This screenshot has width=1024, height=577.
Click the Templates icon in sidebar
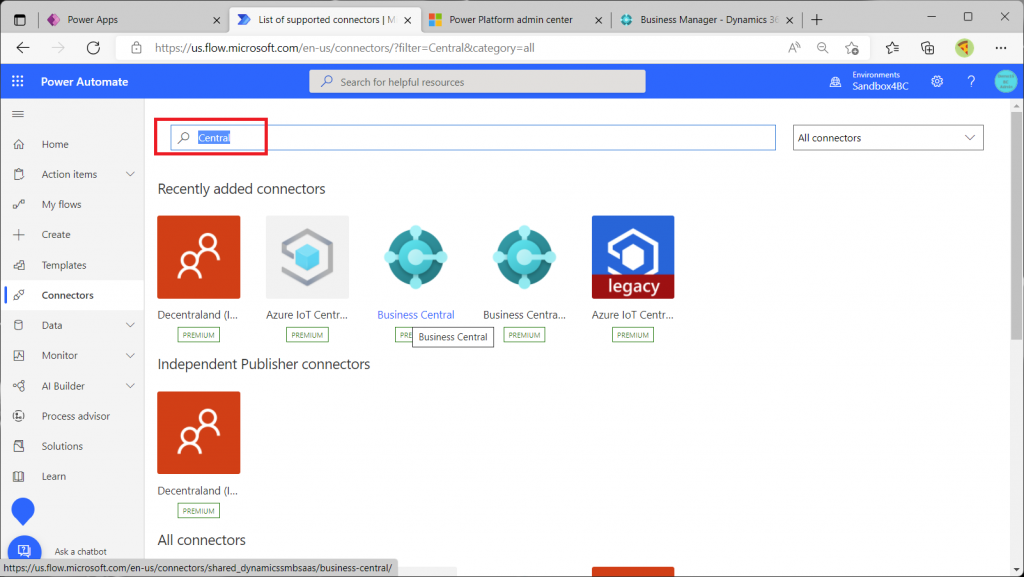click(x=19, y=265)
